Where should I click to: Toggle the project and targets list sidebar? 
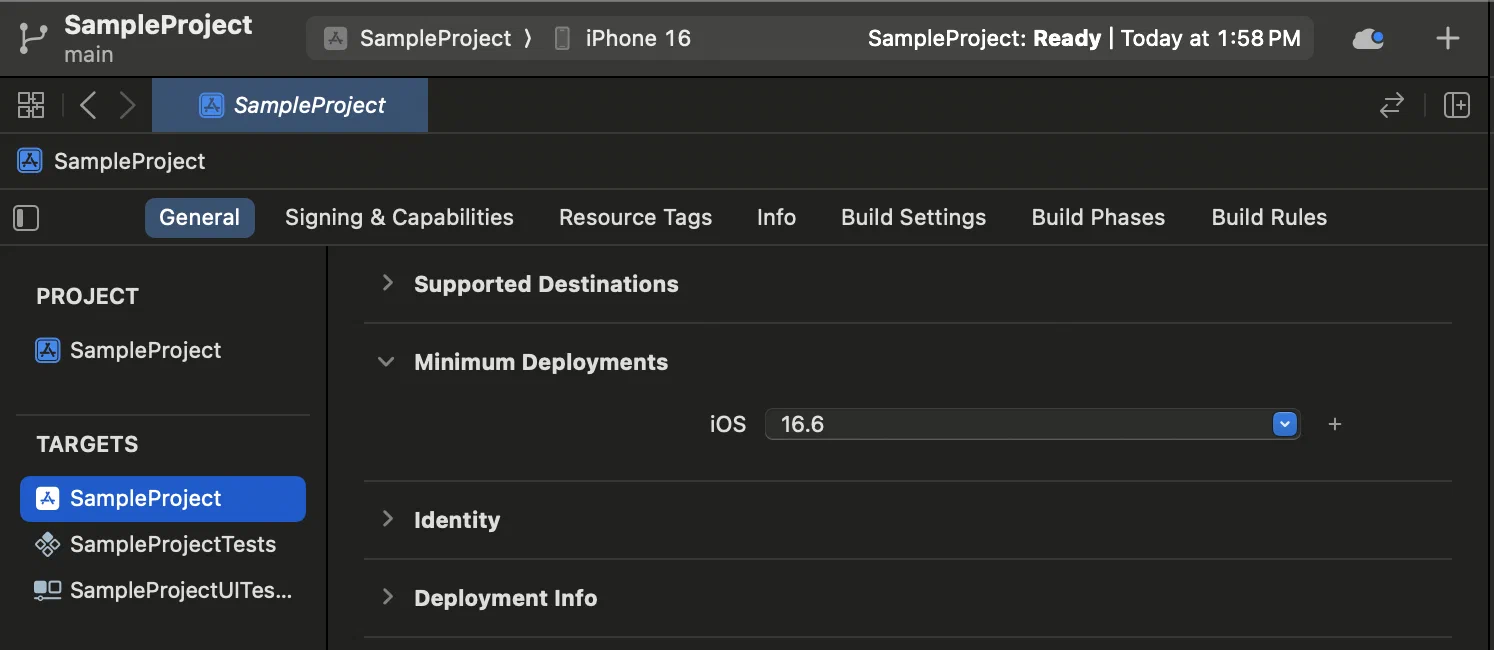pos(26,218)
